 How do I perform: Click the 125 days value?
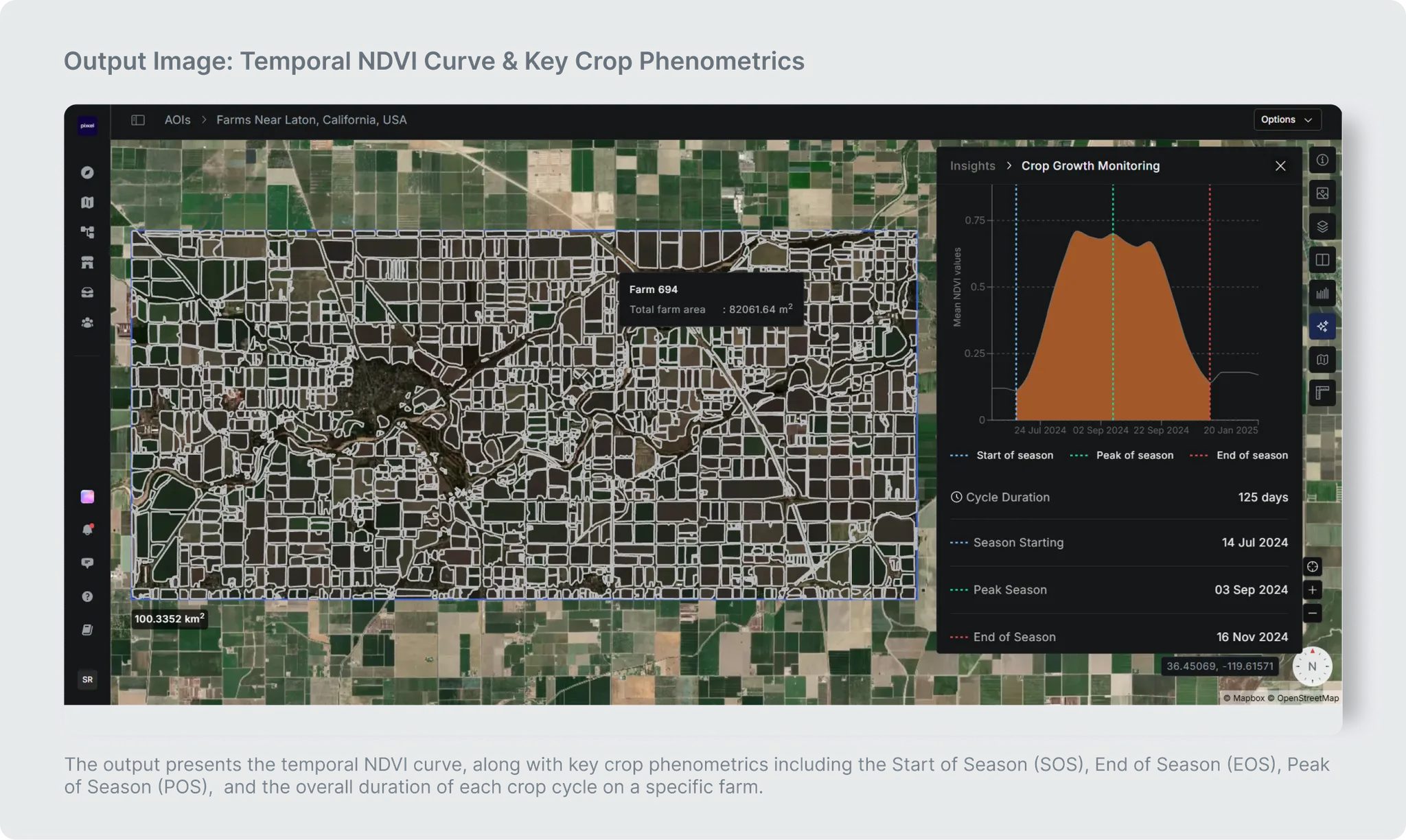pyautogui.click(x=1263, y=498)
